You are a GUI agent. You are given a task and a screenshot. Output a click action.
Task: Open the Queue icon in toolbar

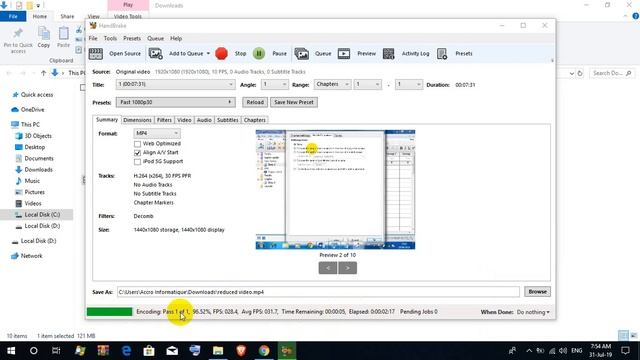302,53
